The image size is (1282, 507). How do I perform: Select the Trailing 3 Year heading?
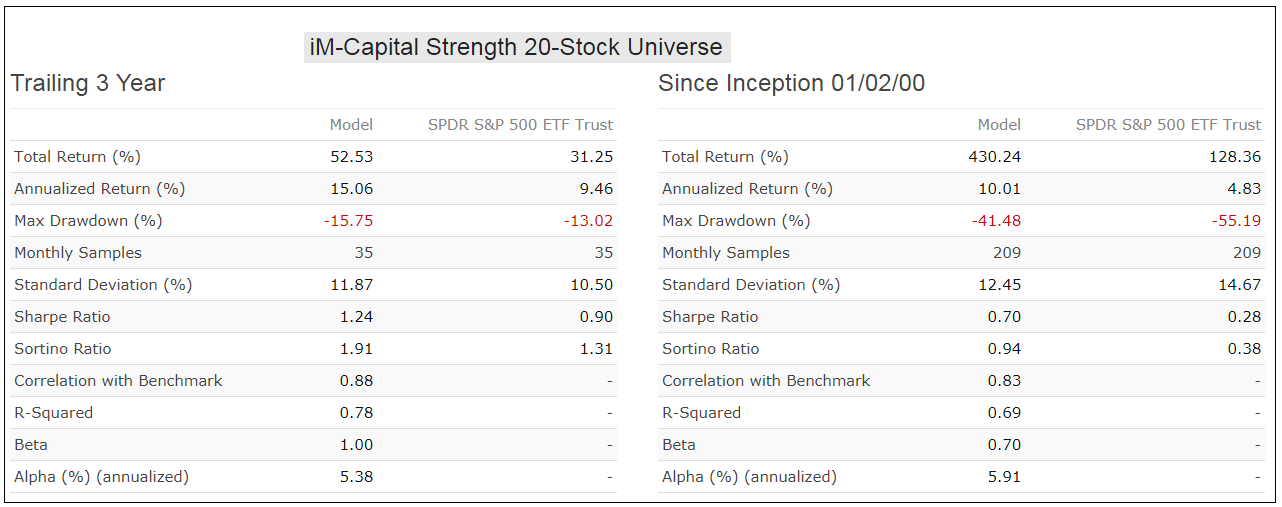[x=88, y=83]
